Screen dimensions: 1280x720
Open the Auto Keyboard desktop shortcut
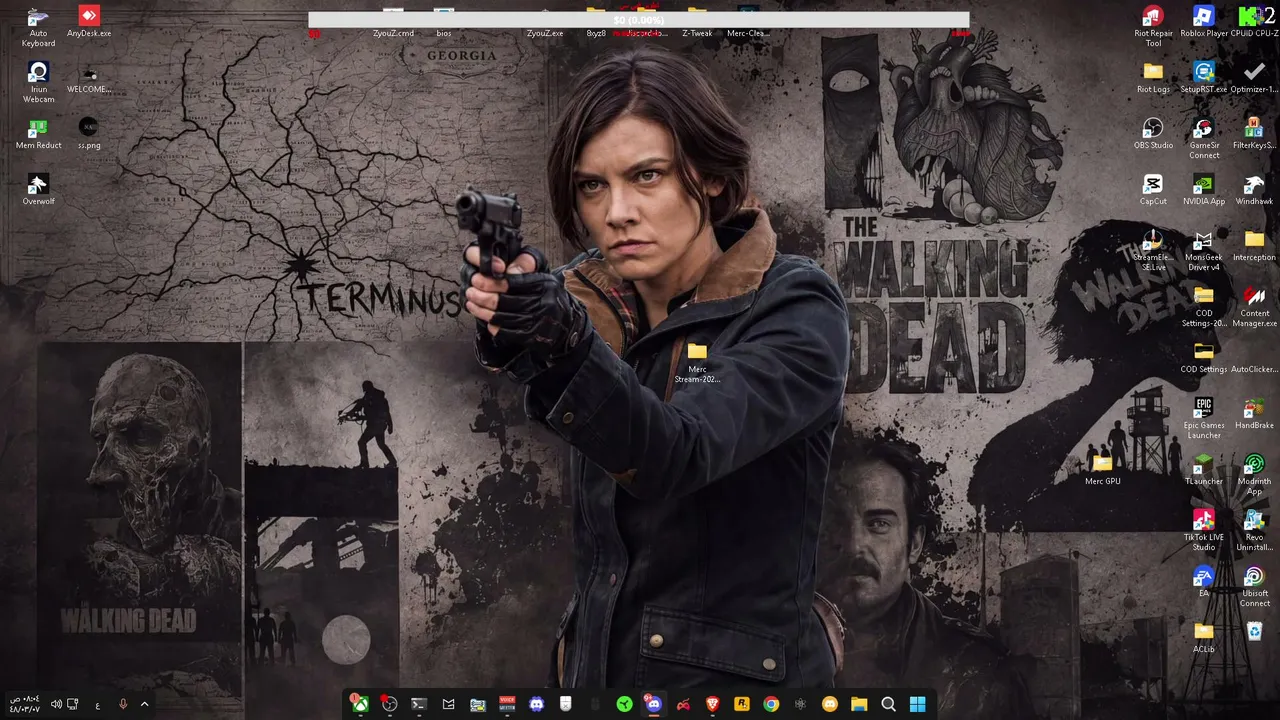[38, 27]
